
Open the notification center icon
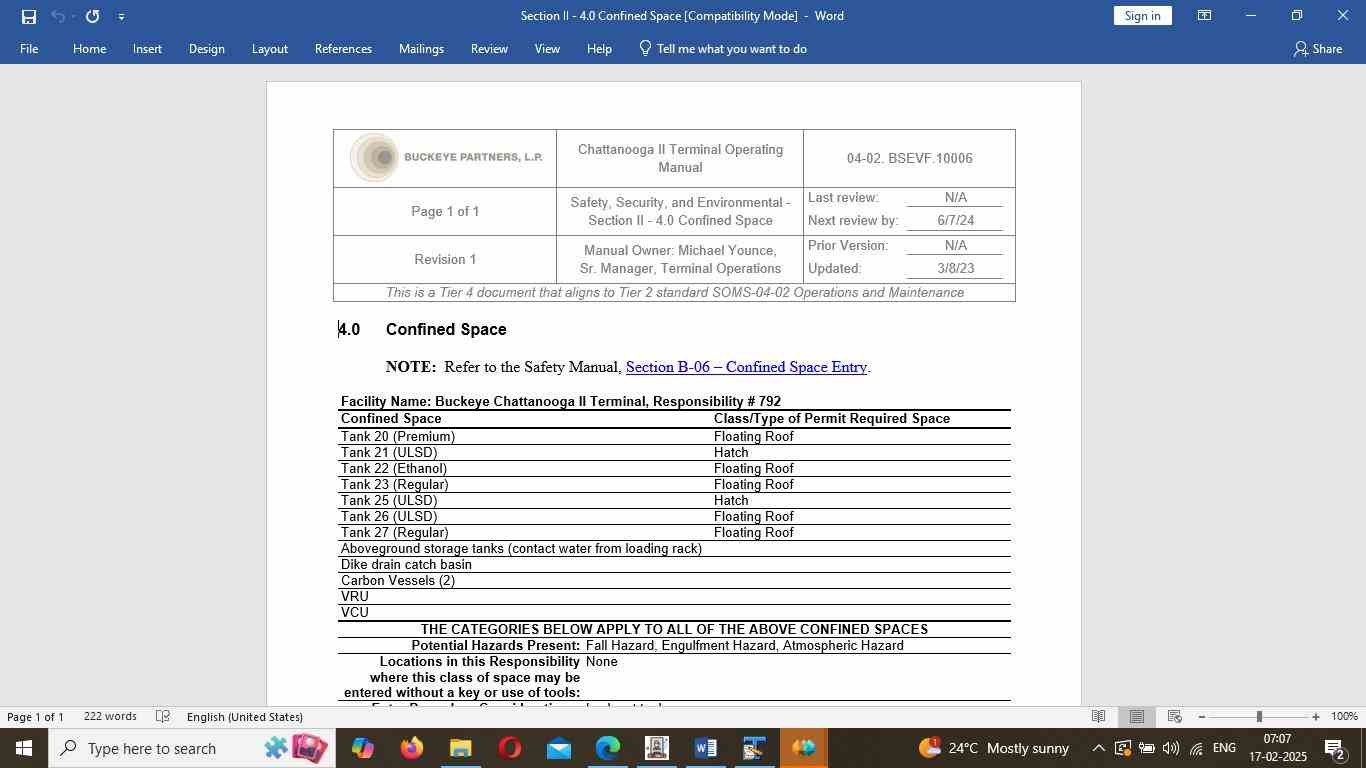tap(1333, 748)
